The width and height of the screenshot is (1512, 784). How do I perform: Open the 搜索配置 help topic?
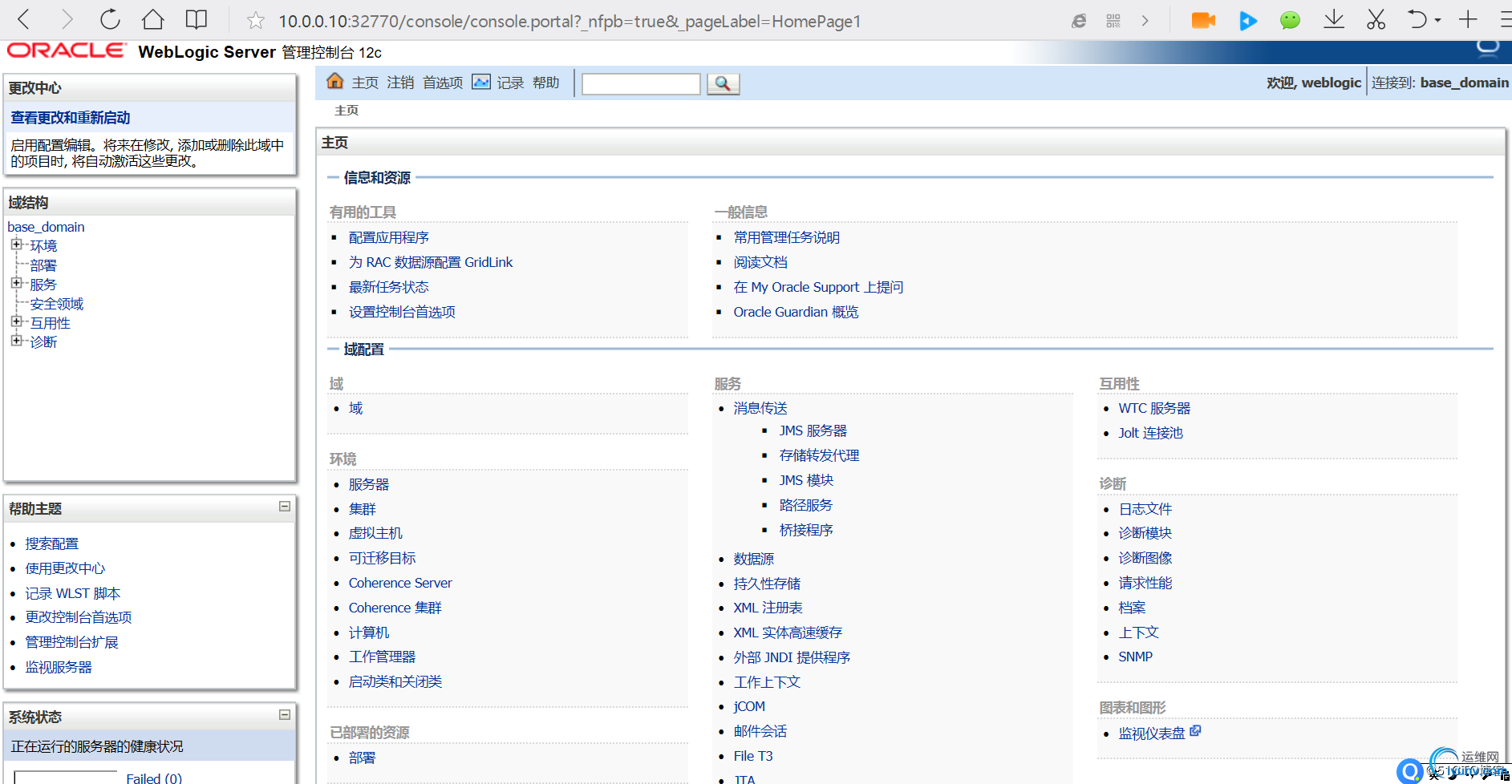click(x=52, y=544)
